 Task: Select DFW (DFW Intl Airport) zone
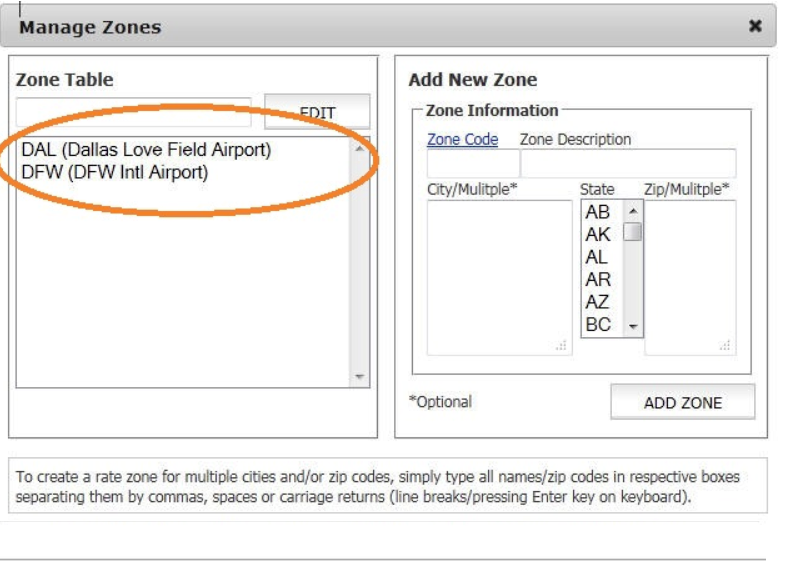115,172
